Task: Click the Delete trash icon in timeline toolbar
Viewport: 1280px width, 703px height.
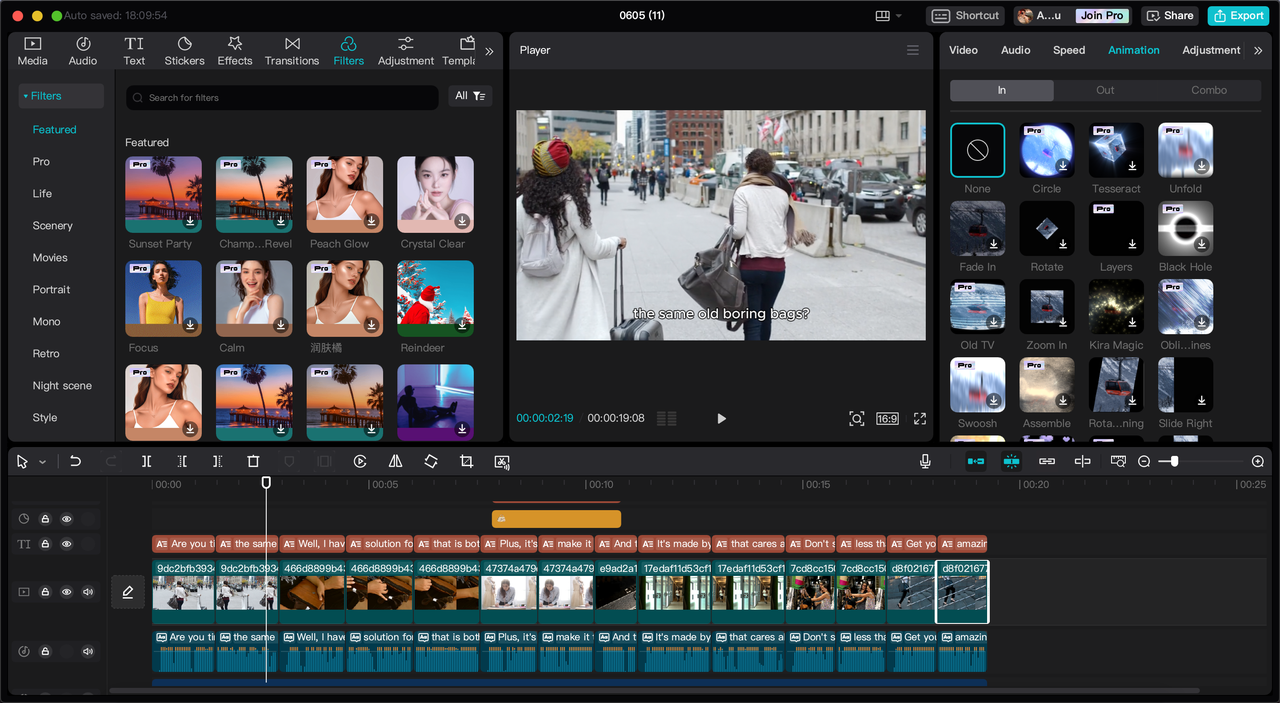Action: pyautogui.click(x=253, y=461)
